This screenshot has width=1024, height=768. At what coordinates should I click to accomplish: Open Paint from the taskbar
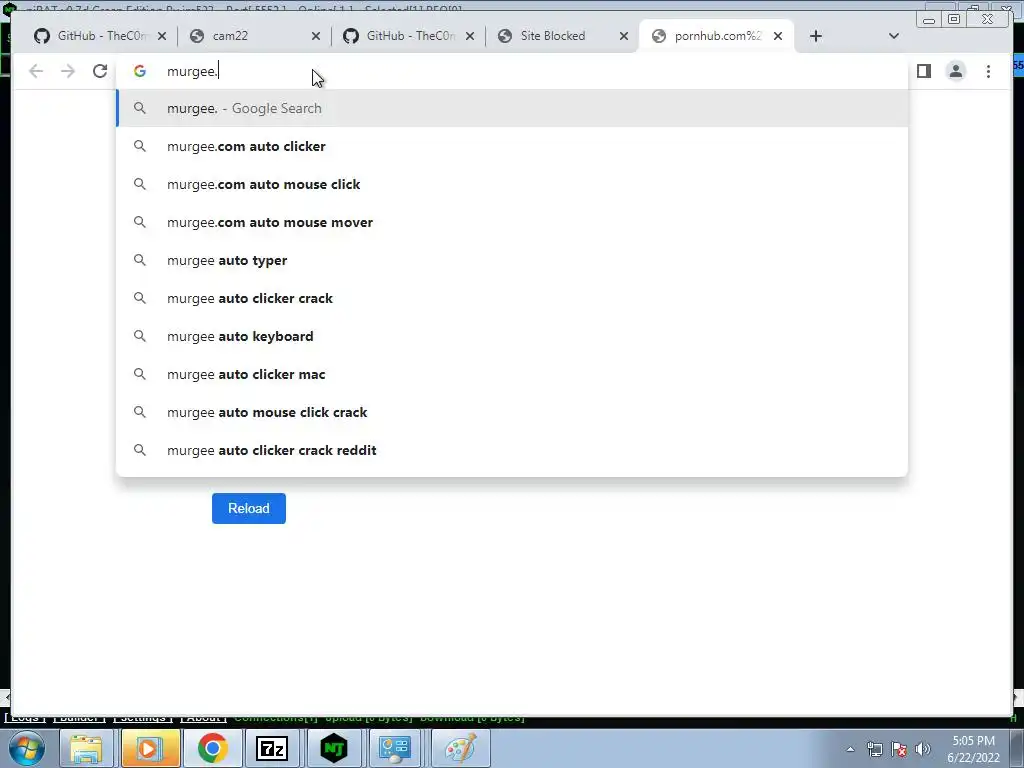pyautogui.click(x=460, y=748)
